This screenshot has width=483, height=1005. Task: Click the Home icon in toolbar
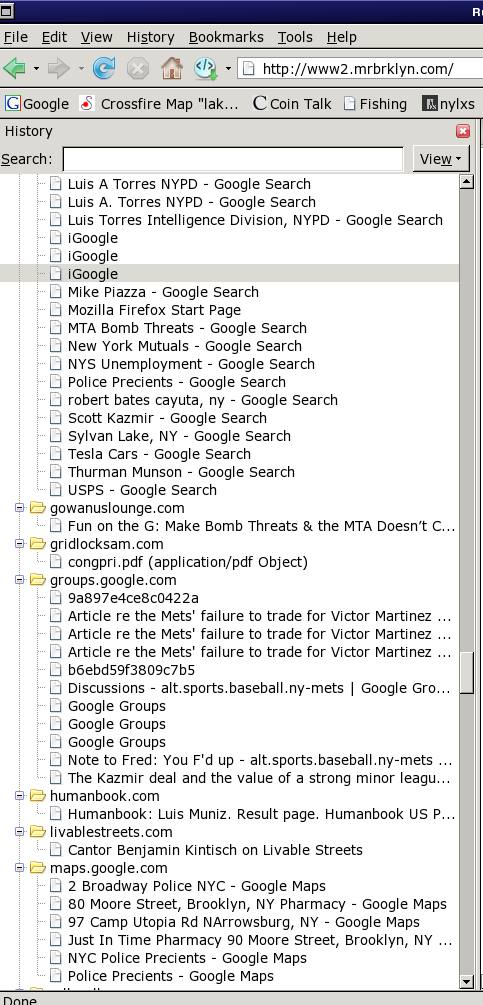click(172, 67)
